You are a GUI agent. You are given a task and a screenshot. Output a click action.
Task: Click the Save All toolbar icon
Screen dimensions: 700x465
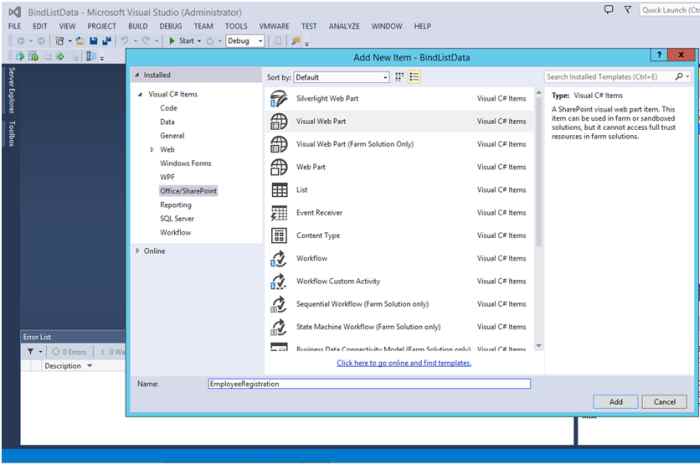pyautogui.click(x=107, y=41)
